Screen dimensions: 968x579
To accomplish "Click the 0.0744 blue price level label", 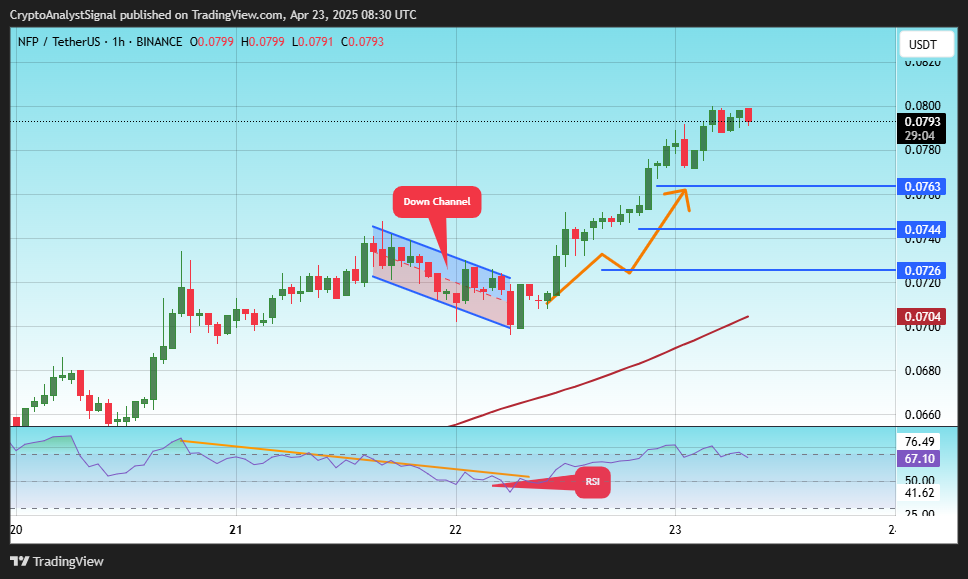I will pos(922,230).
